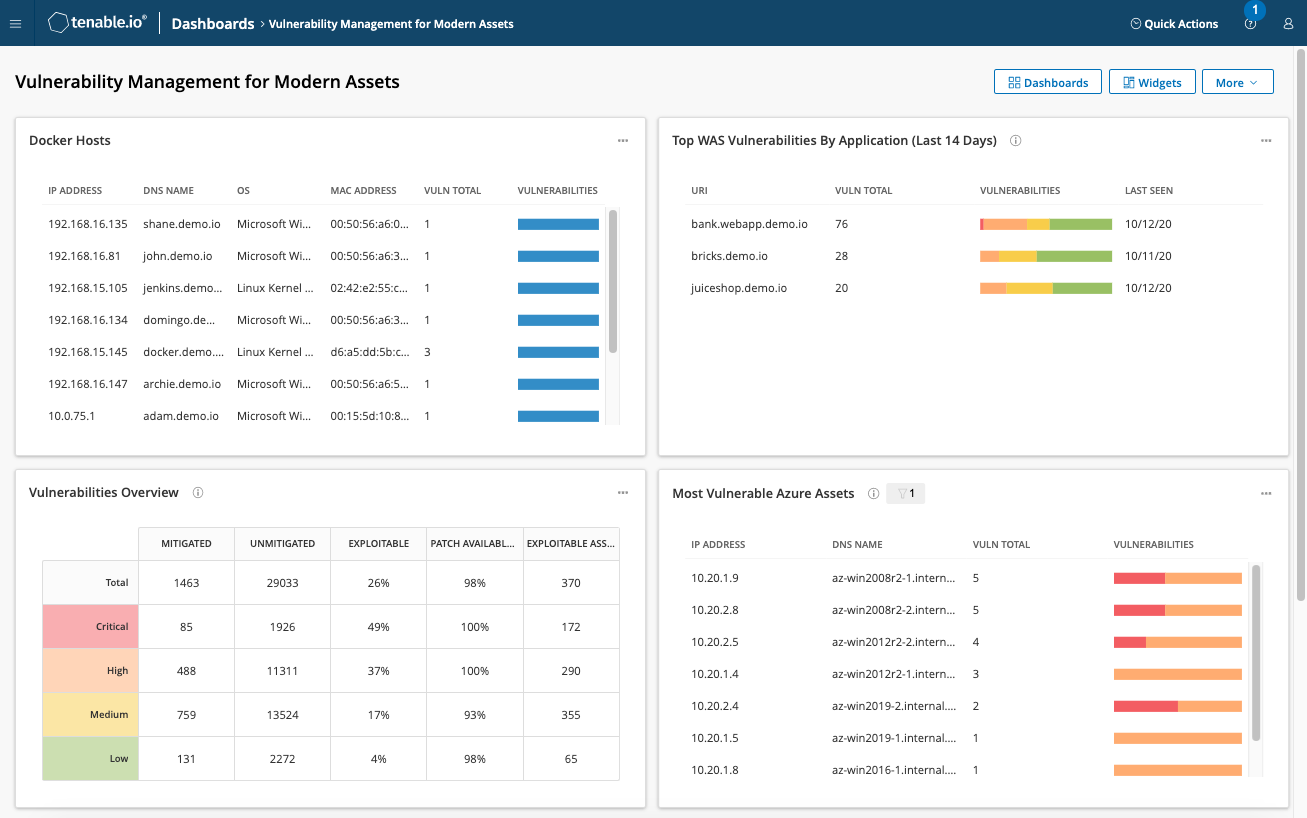Click the tenable.io logo
This screenshot has width=1307, height=818.
96,22
